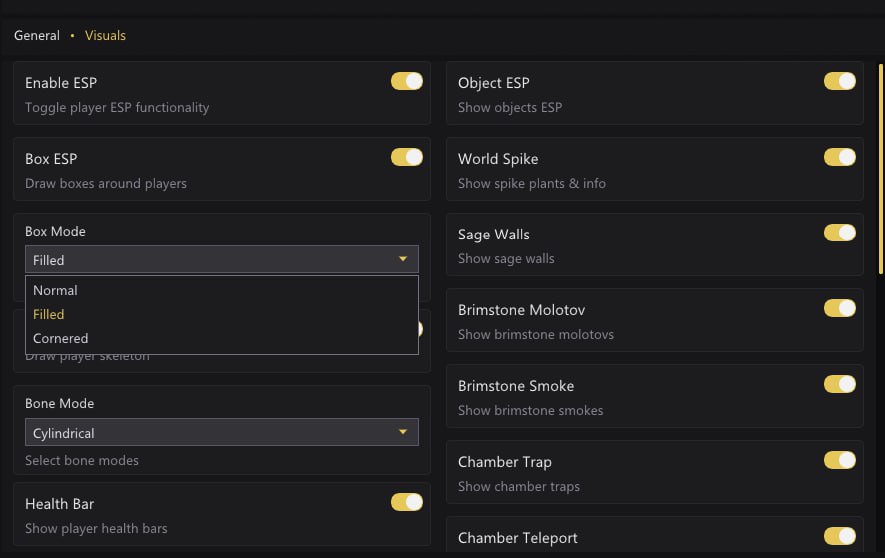Screen dimensions: 885x558
Task: Choose Cornered in the Box Mode list
Action: (x=60, y=338)
